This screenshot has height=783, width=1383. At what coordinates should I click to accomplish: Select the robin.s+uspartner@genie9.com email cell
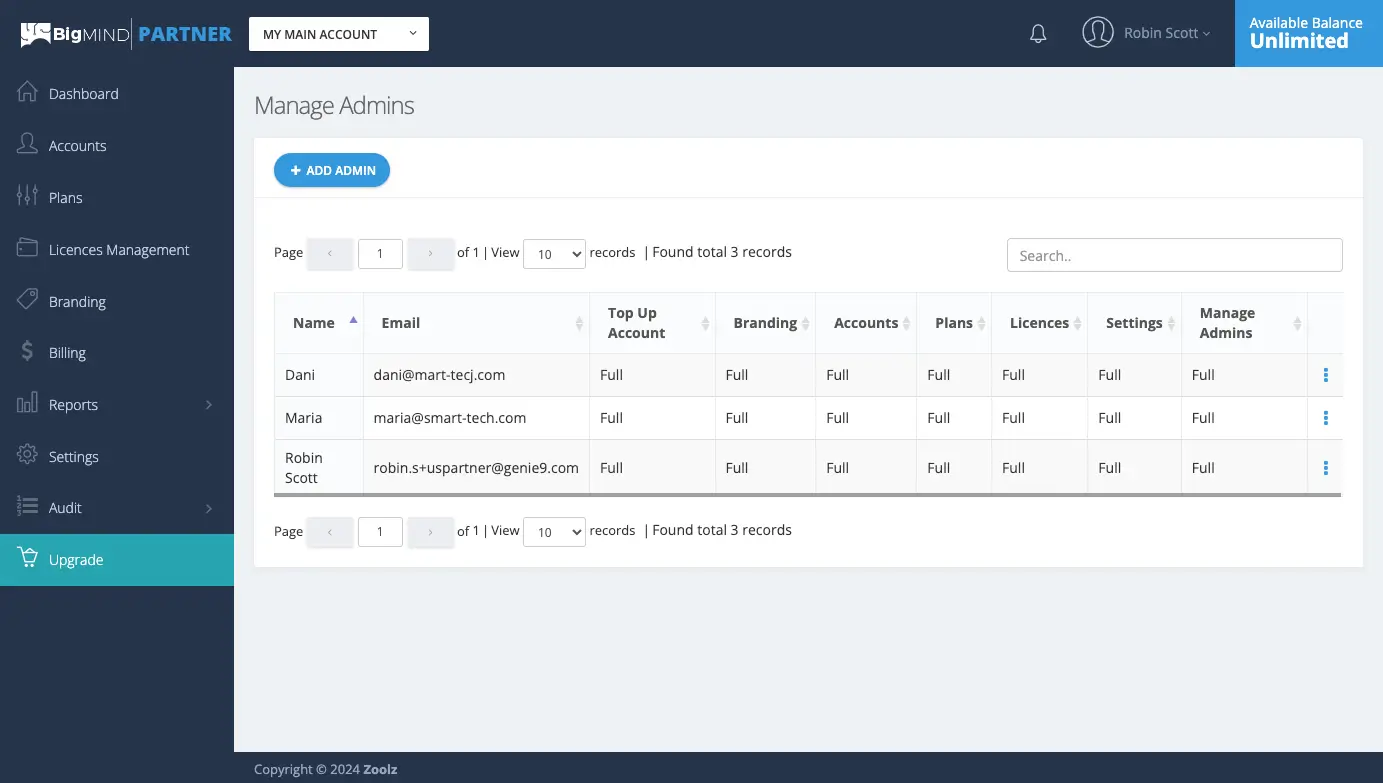click(x=476, y=468)
